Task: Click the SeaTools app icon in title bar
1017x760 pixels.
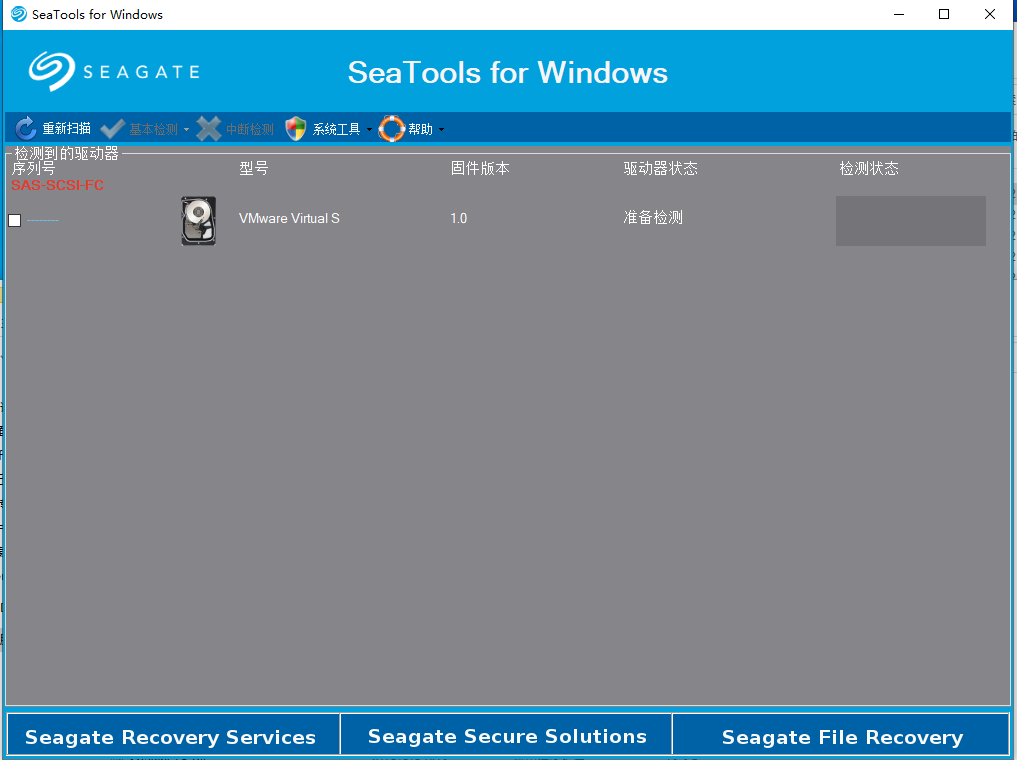Action: coord(18,14)
